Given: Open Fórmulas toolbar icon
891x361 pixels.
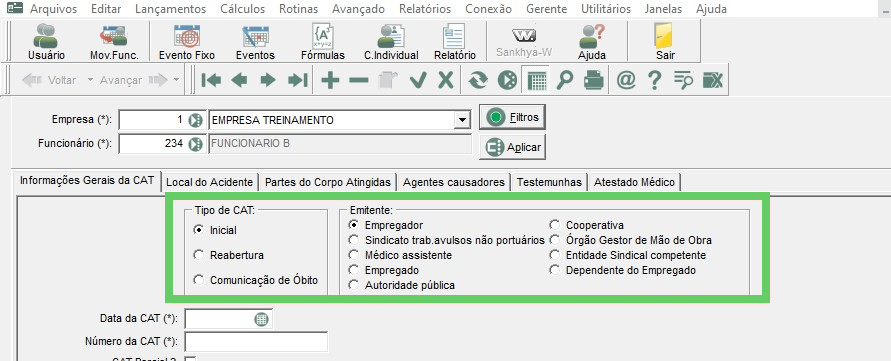Looking at the screenshot, I should [323, 42].
